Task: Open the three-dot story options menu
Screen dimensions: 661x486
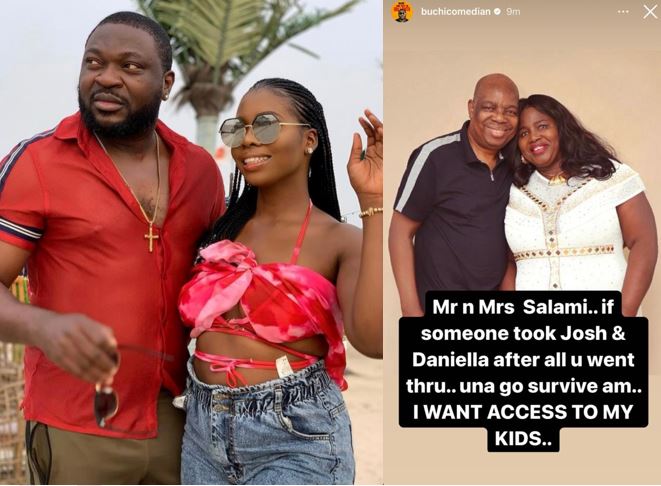Action: point(623,12)
